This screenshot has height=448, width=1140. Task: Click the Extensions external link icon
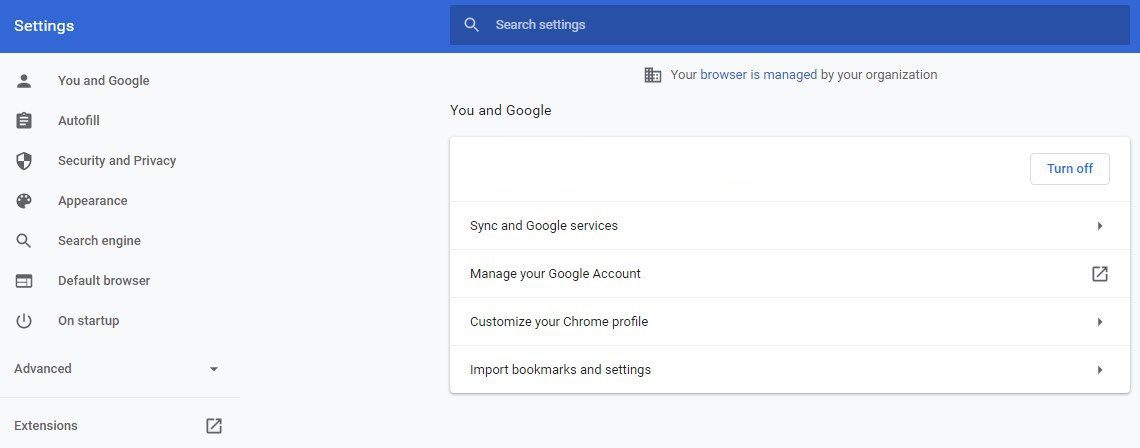pyautogui.click(x=214, y=426)
